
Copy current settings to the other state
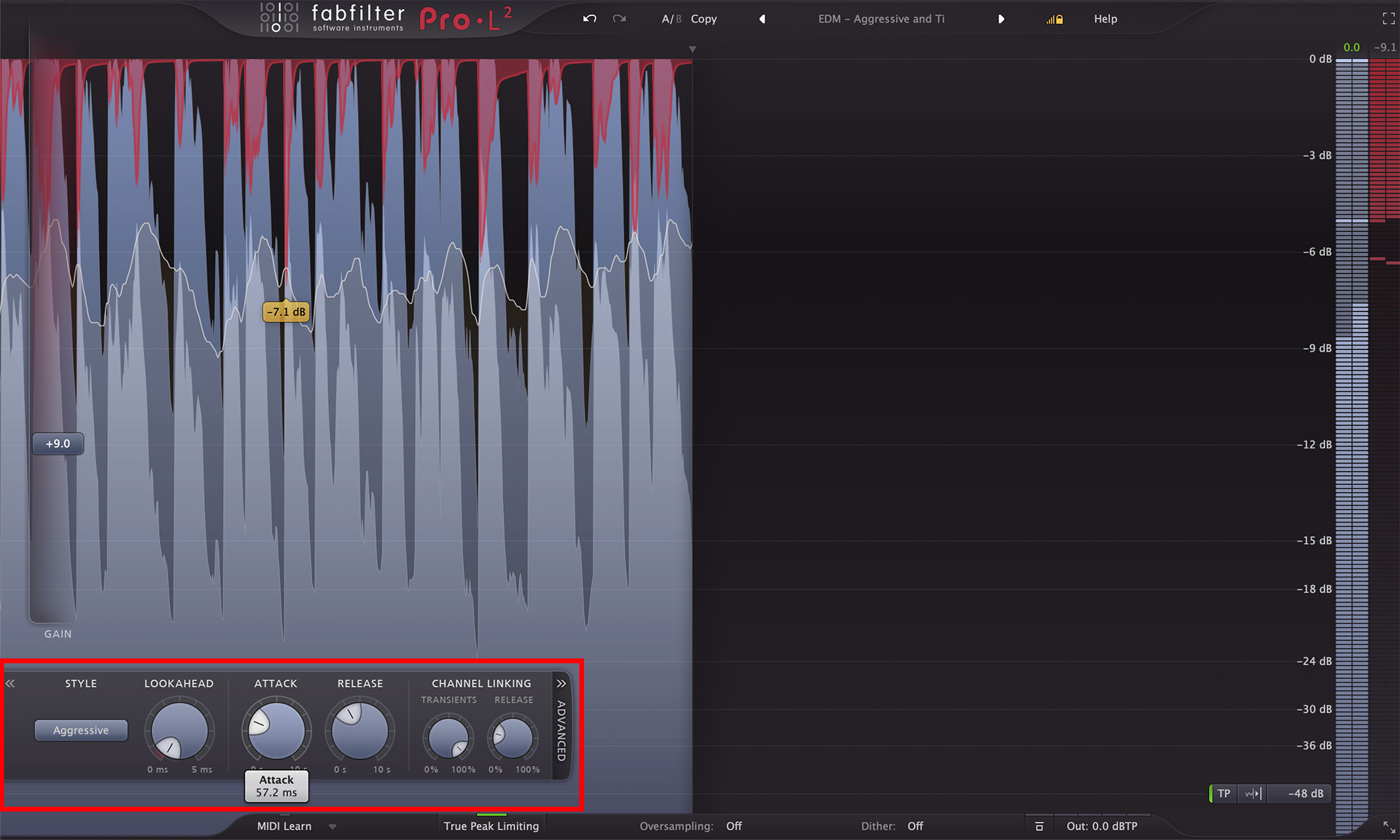coord(704,19)
